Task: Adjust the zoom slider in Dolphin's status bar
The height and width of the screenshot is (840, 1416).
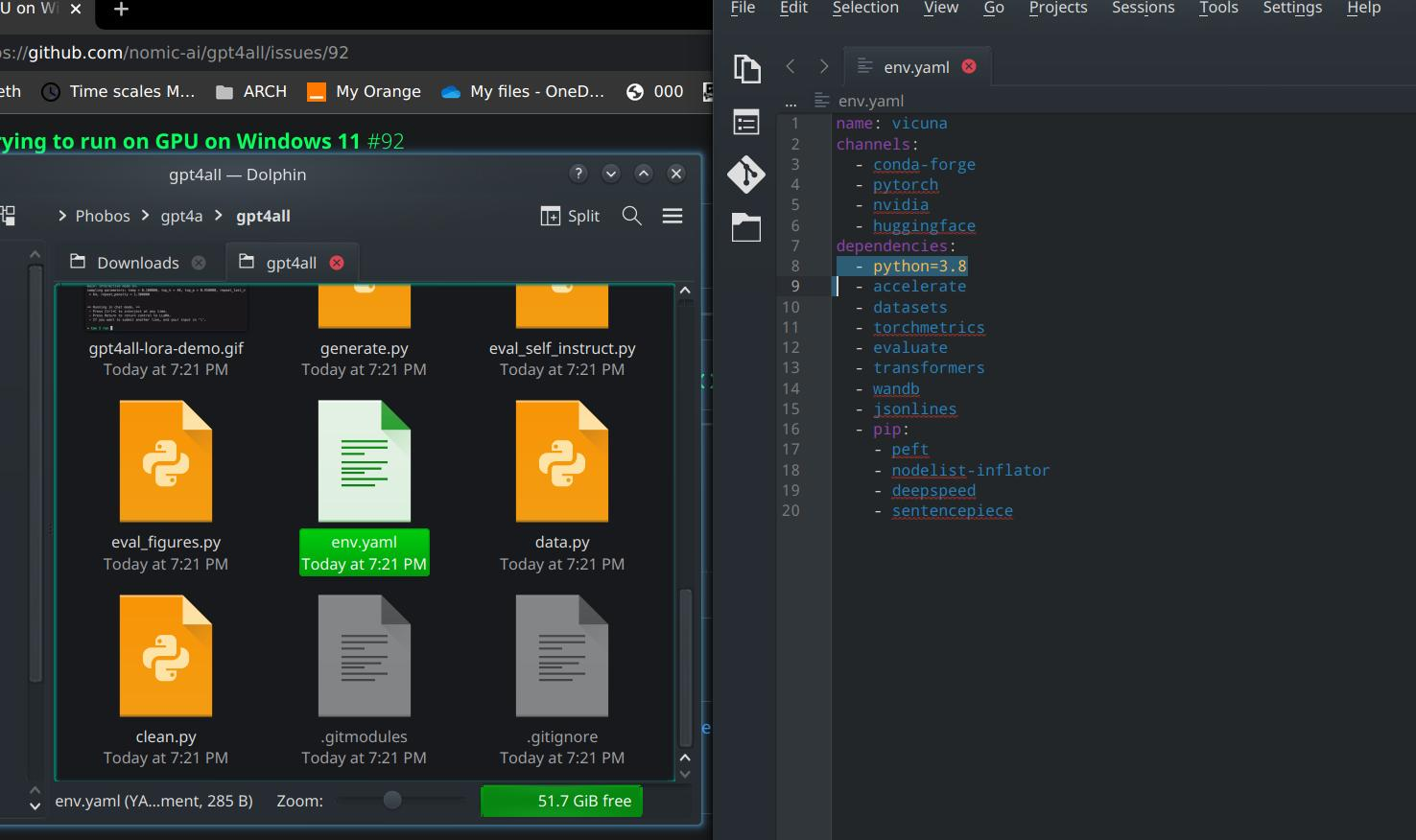Action: coord(393,800)
